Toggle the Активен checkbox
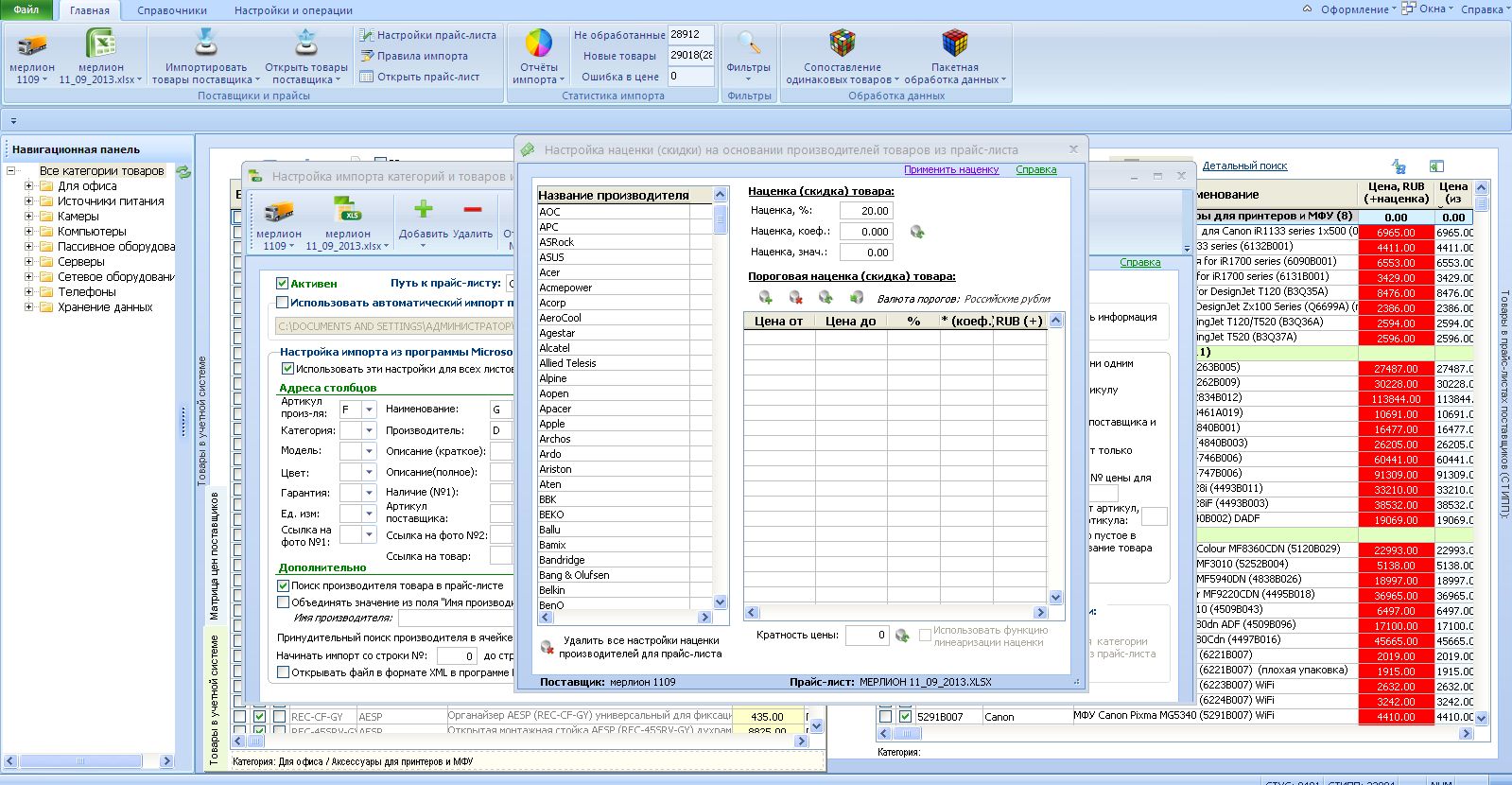Image resolution: width=1512 pixels, height=785 pixels. [282, 283]
